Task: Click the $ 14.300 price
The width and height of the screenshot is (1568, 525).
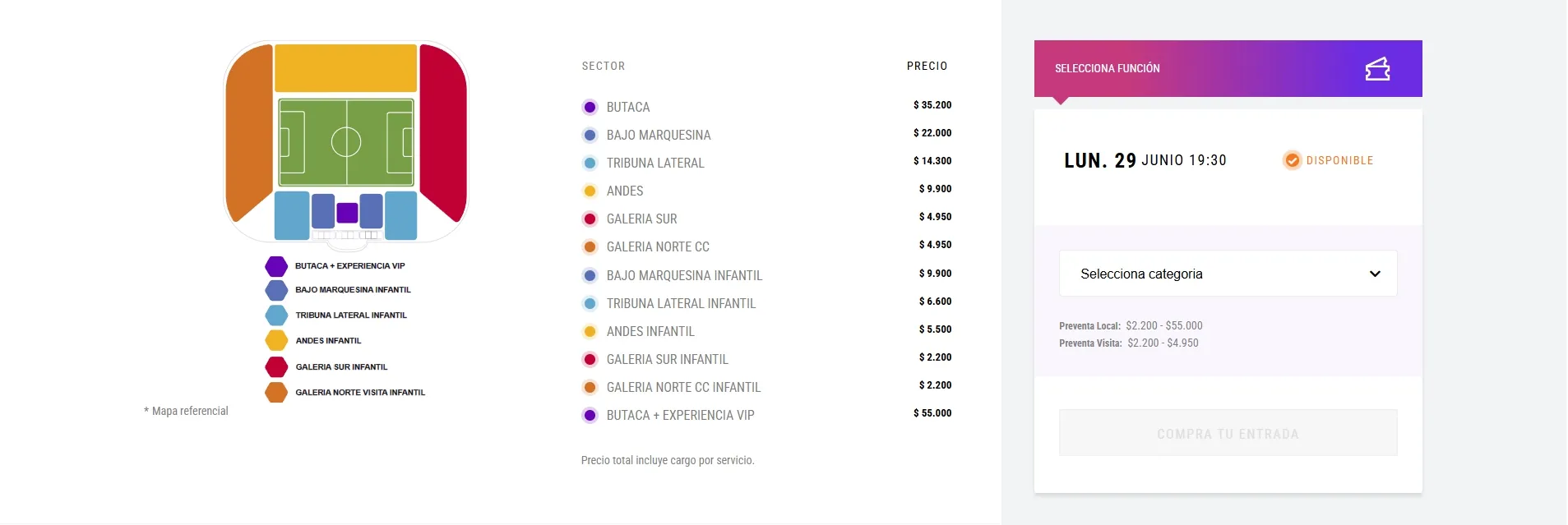Action: 932,161
